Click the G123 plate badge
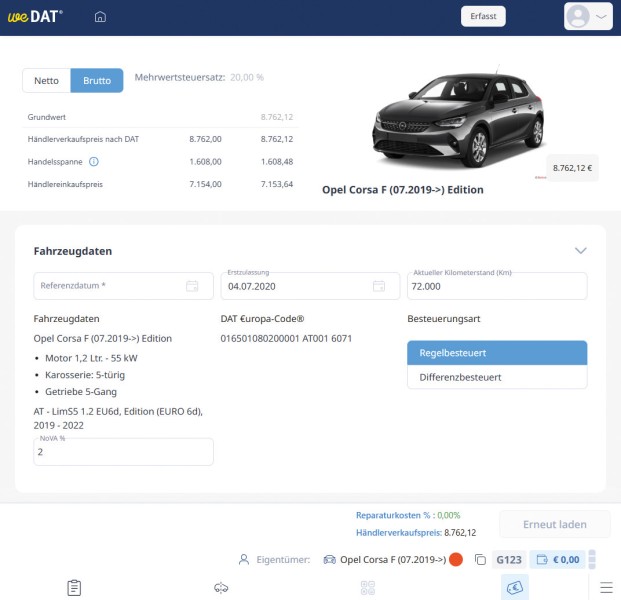621x600 pixels. (509, 560)
